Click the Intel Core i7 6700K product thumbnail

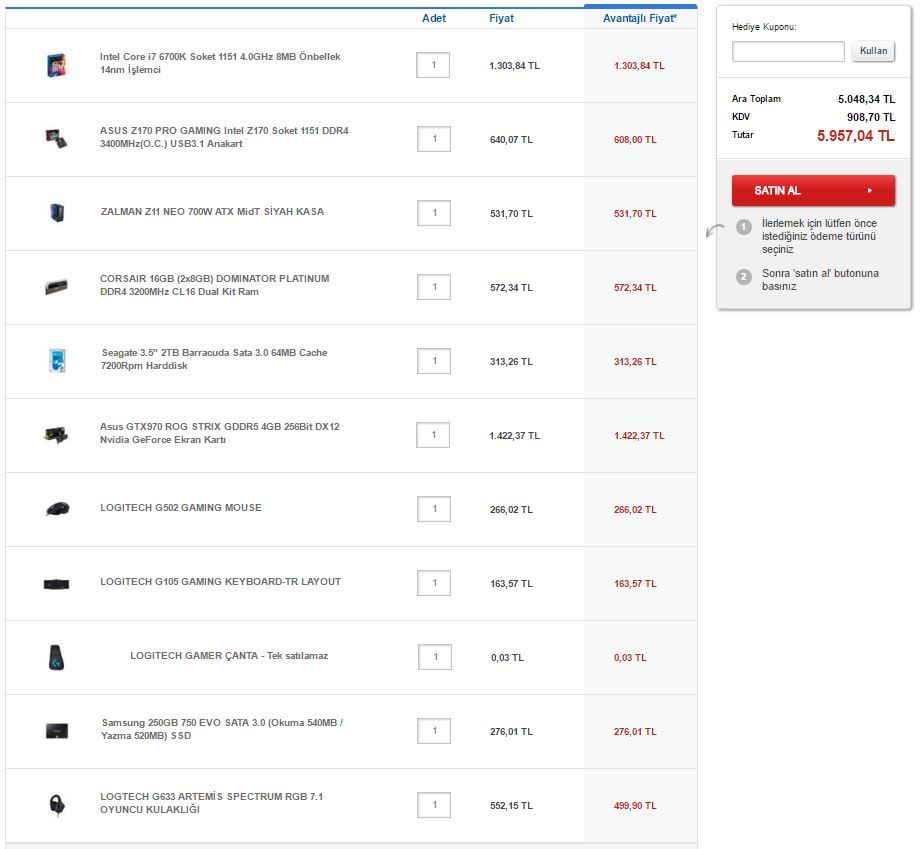[57, 65]
